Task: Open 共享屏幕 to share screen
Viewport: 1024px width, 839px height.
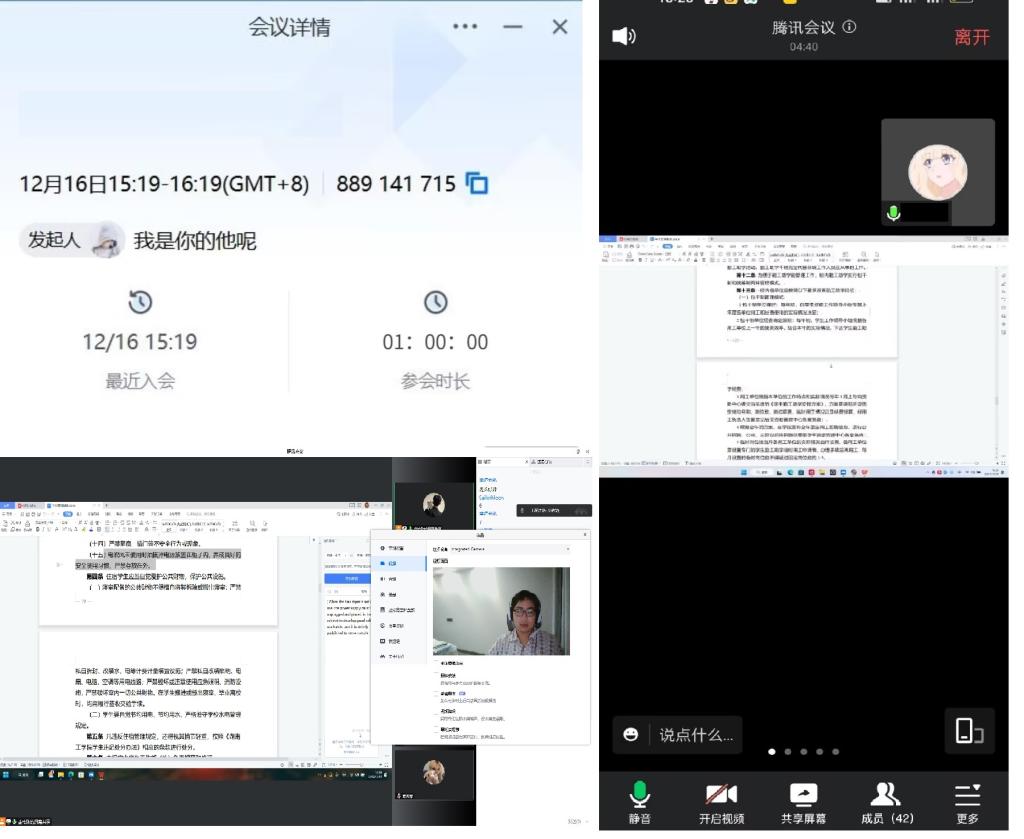Action: tap(803, 802)
